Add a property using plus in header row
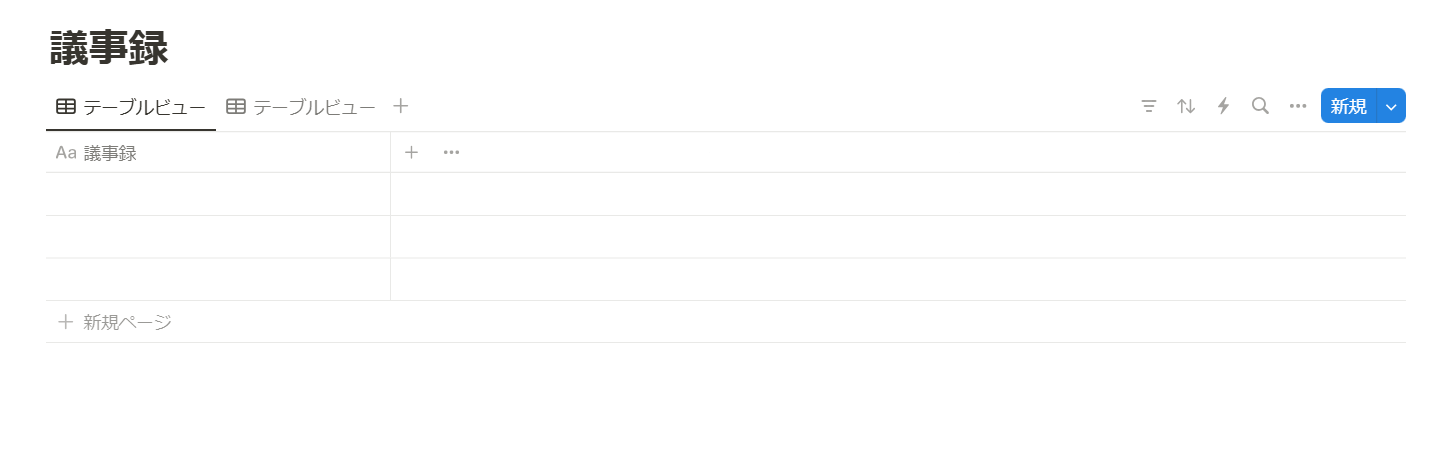 (x=411, y=152)
